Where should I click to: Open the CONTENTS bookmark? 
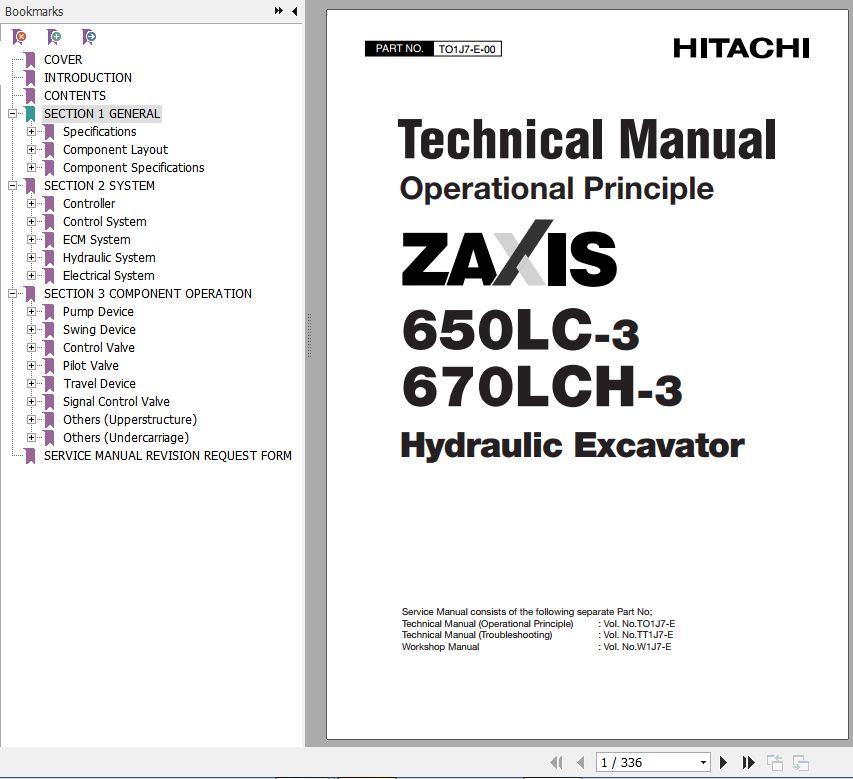click(75, 96)
